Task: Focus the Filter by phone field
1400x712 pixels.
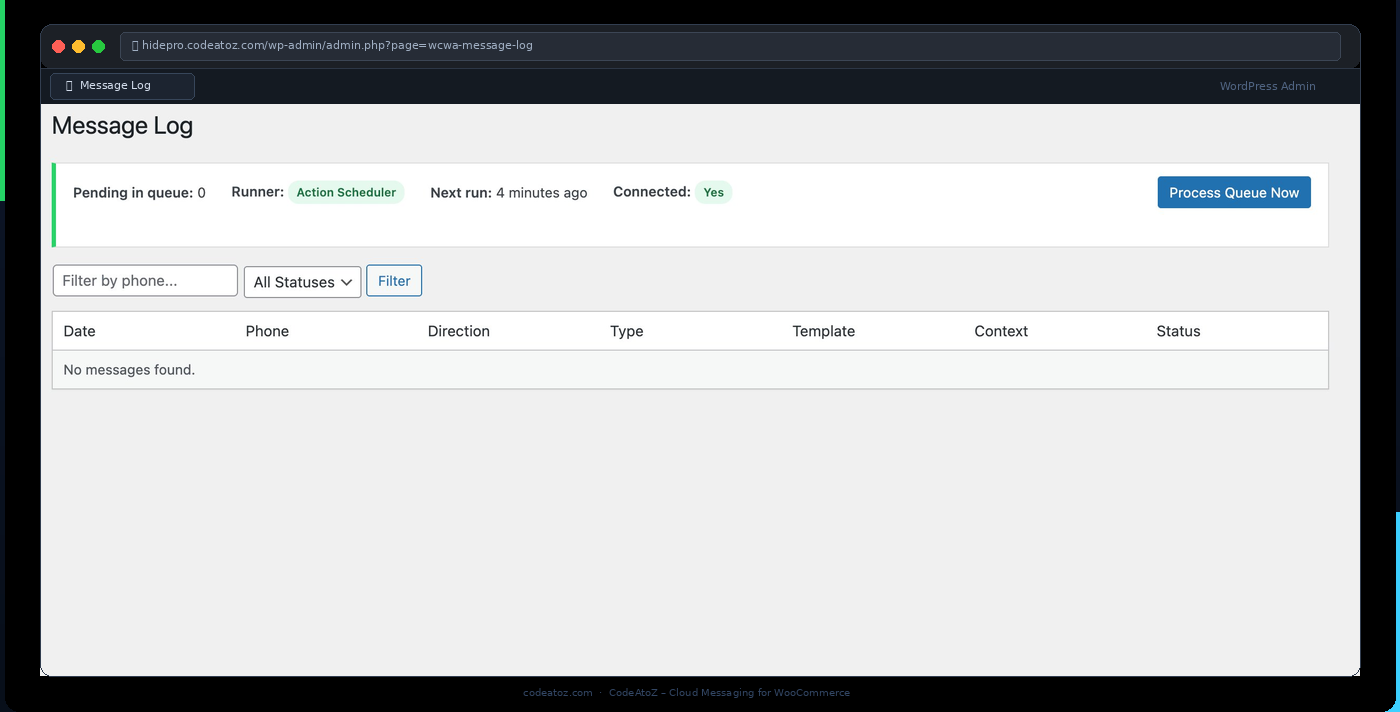Action: (145, 281)
